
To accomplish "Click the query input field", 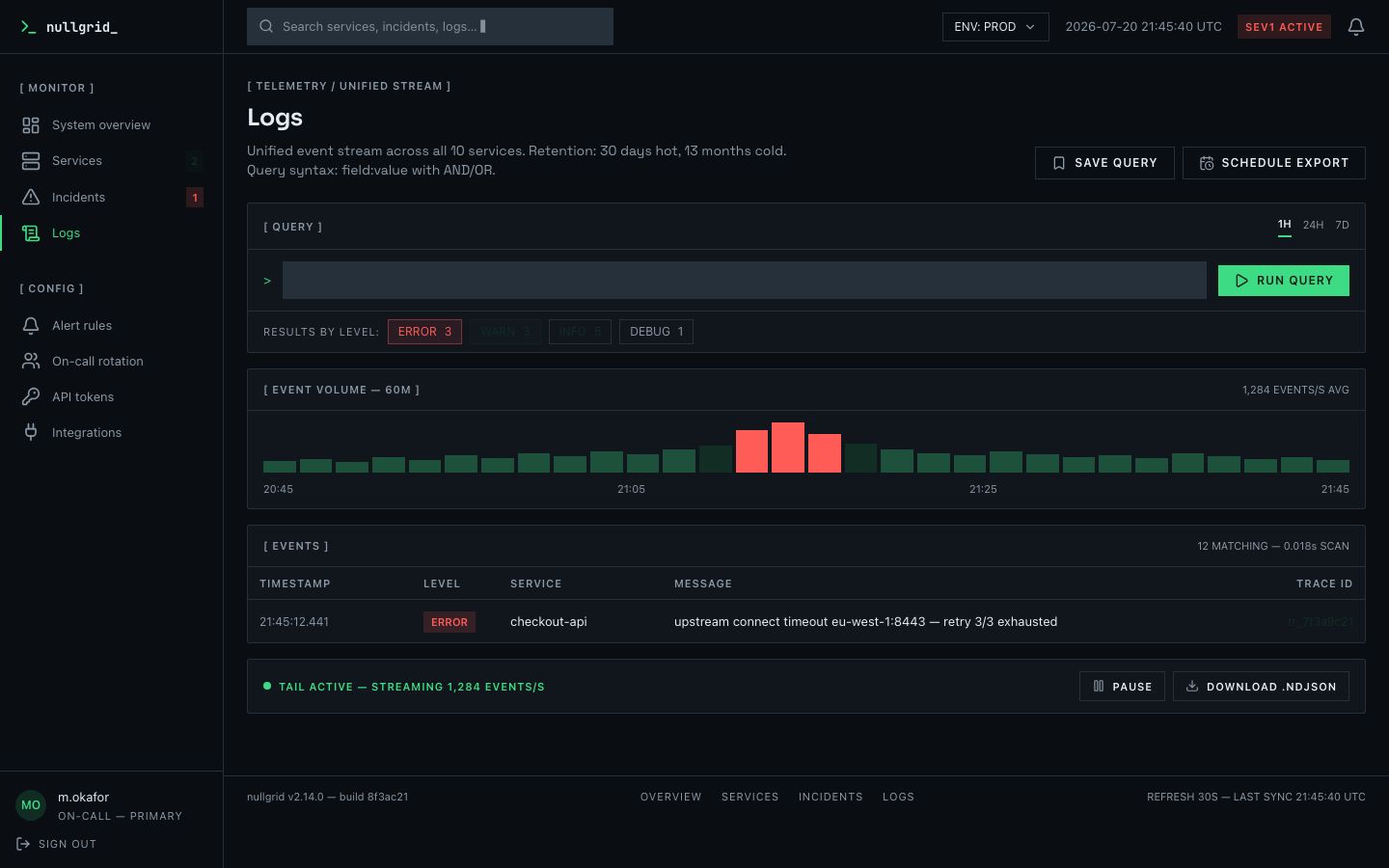I will tap(745, 281).
